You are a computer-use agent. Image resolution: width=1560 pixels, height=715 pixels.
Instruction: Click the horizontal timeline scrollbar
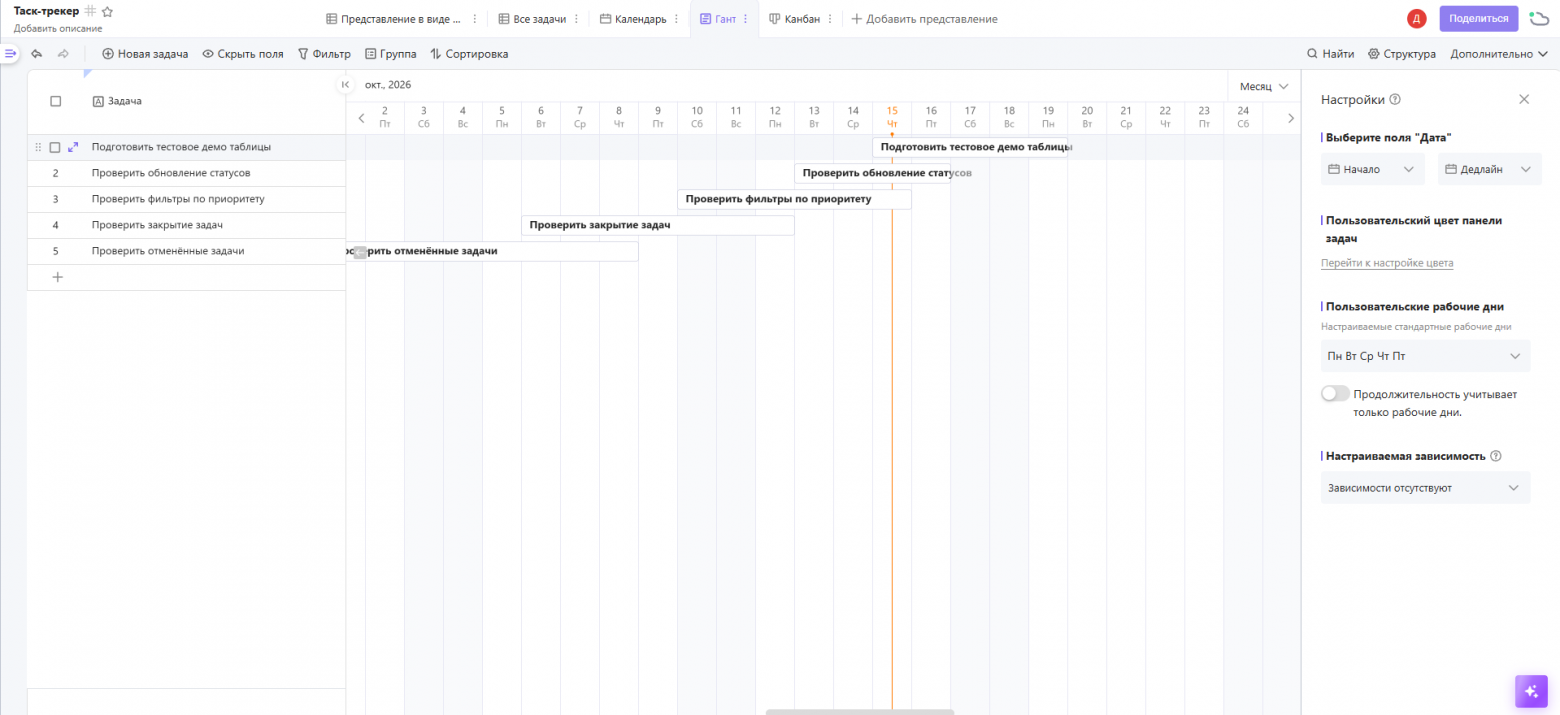point(860,712)
